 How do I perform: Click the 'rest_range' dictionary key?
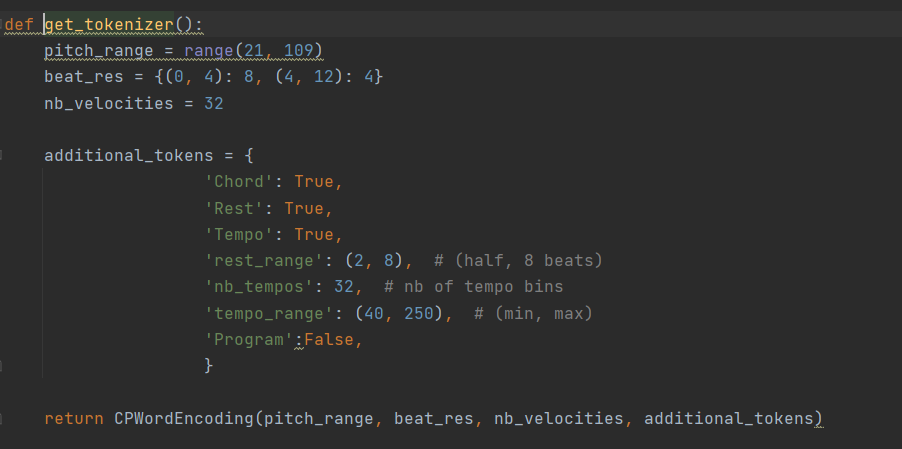point(263,261)
